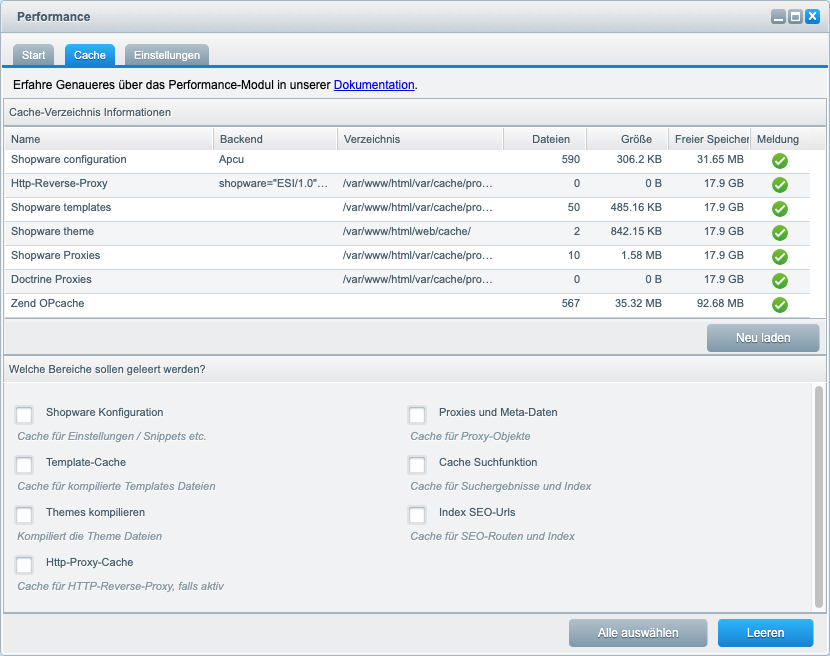830x656 pixels.
Task: Toggle the Http-Proxy-Cache checkbox
Action: click(24, 565)
